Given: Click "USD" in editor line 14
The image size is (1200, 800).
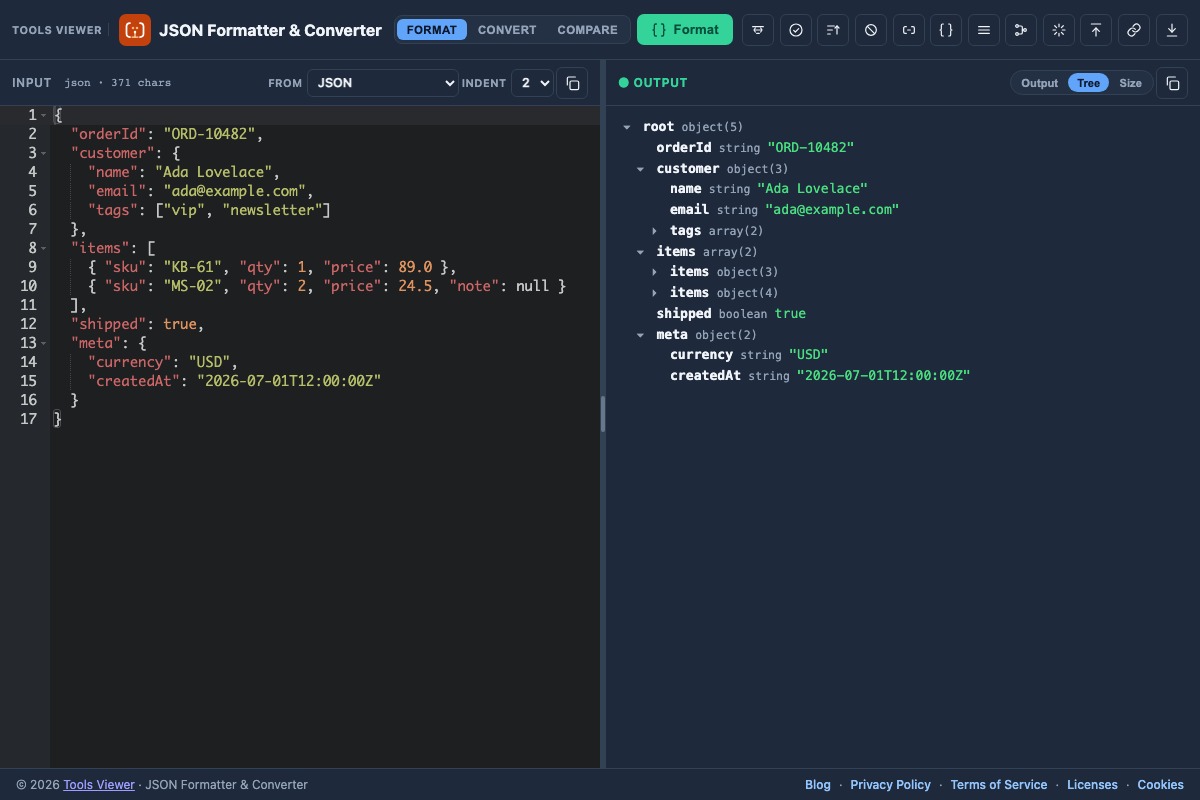Looking at the screenshot, I should pyautogui.click(x=209, y=362).
